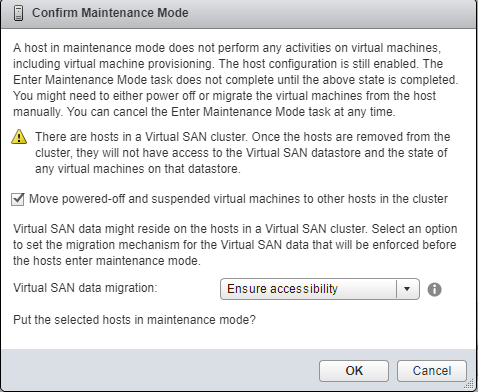Image resolution: width=478 pixels, height=392 pixels.
Task: Click the Put the selected hosts question text
Action: (x=134, y=320)
